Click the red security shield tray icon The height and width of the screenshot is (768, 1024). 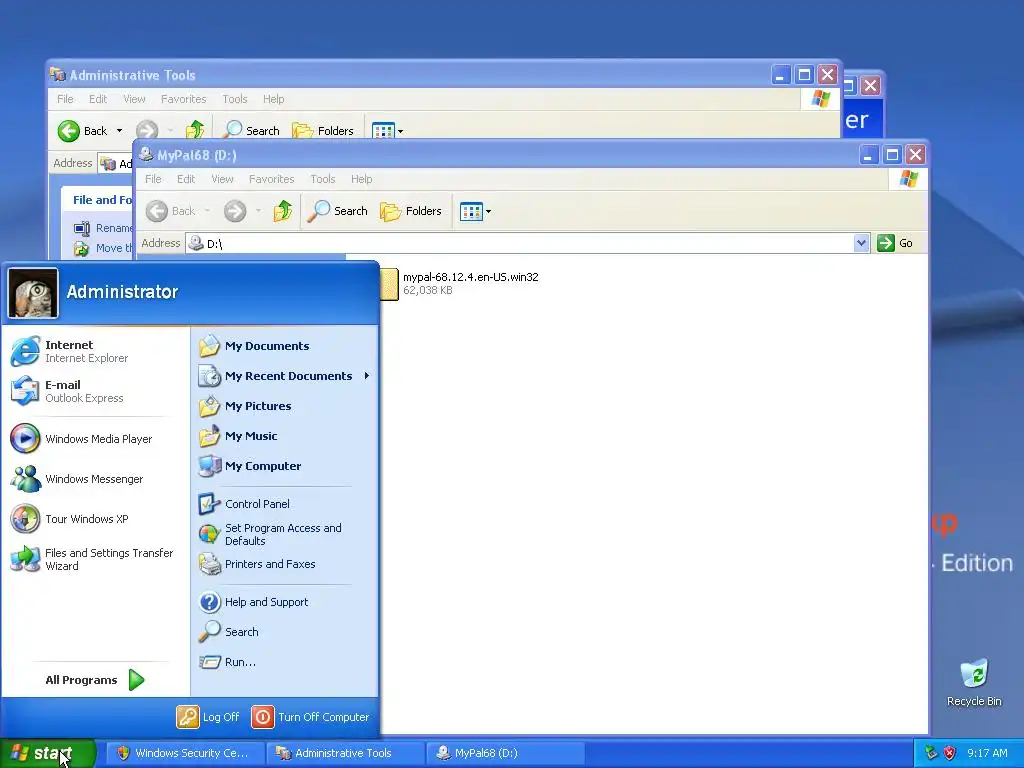coord(950,753)
